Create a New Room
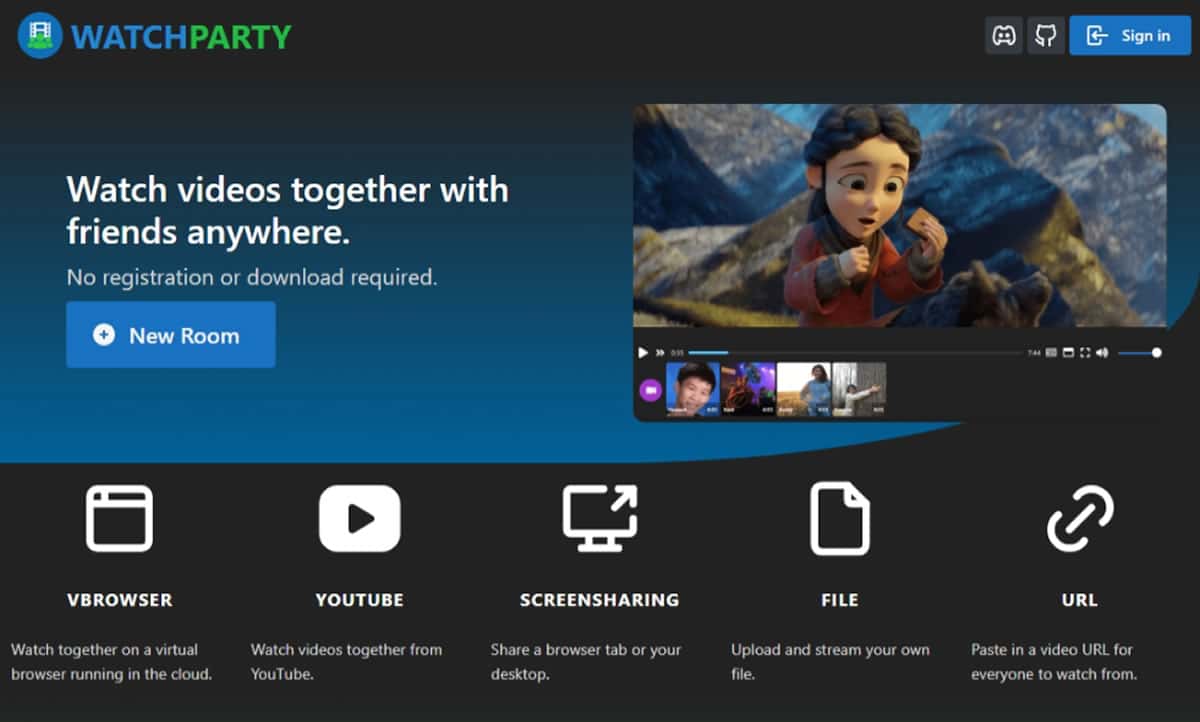This screenshot has width=1200, height=722. (171, 335)
